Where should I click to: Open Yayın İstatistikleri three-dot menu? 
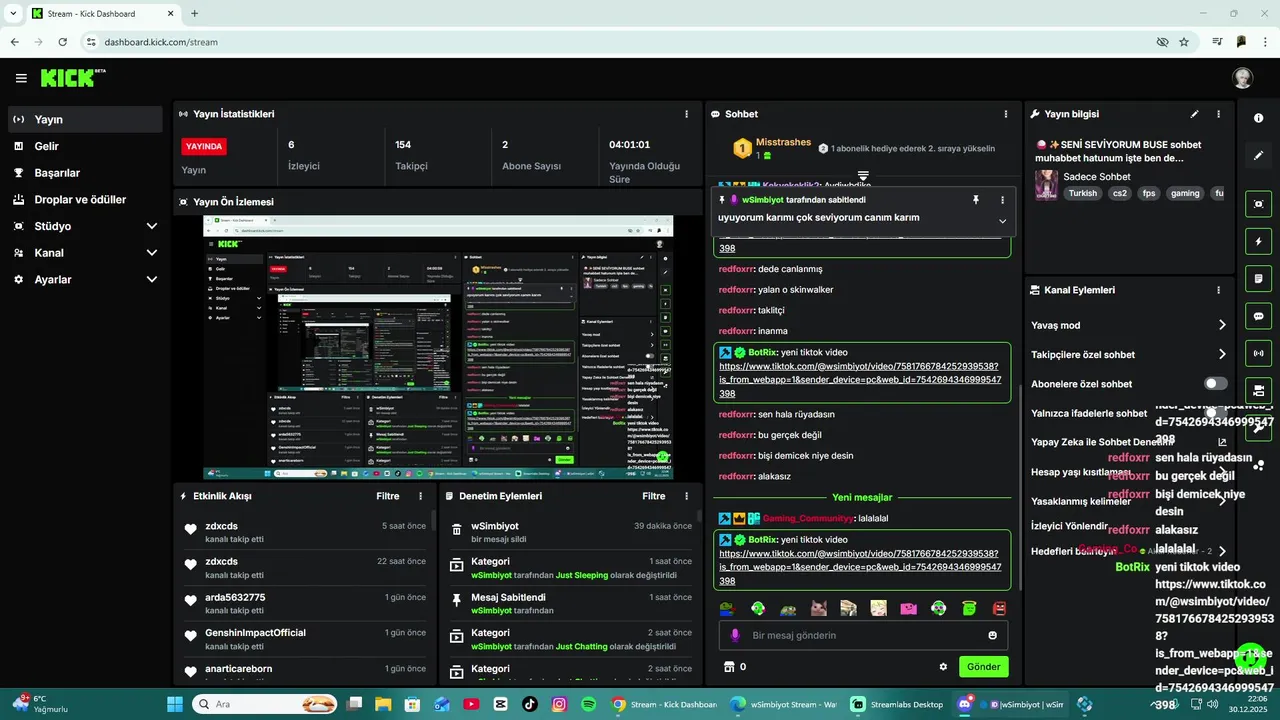click(x=686, y=114)
